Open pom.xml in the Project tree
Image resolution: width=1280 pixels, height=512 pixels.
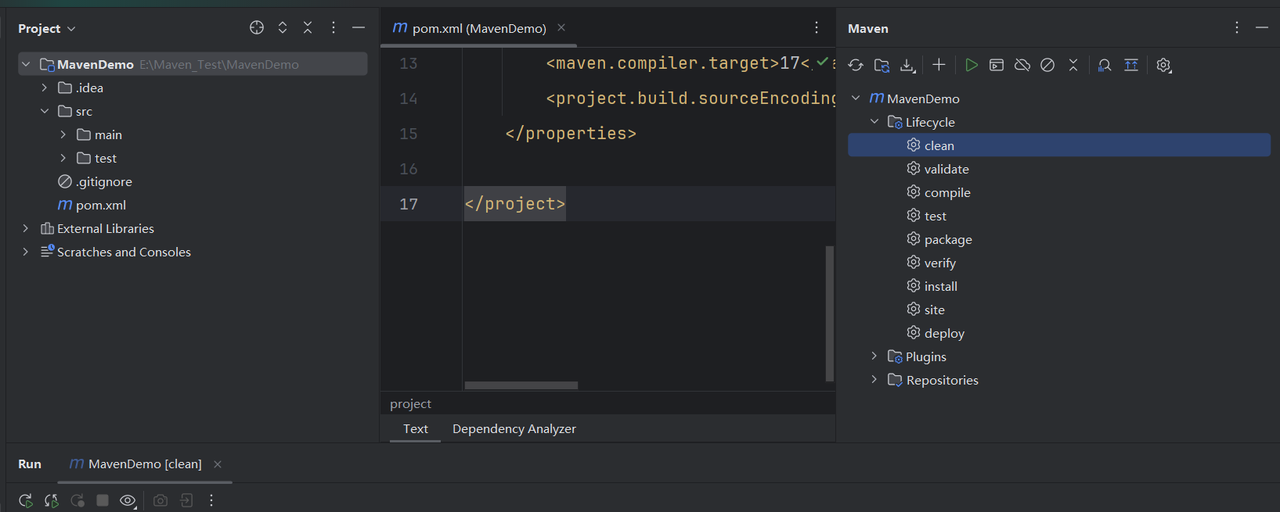click(100, 205)
